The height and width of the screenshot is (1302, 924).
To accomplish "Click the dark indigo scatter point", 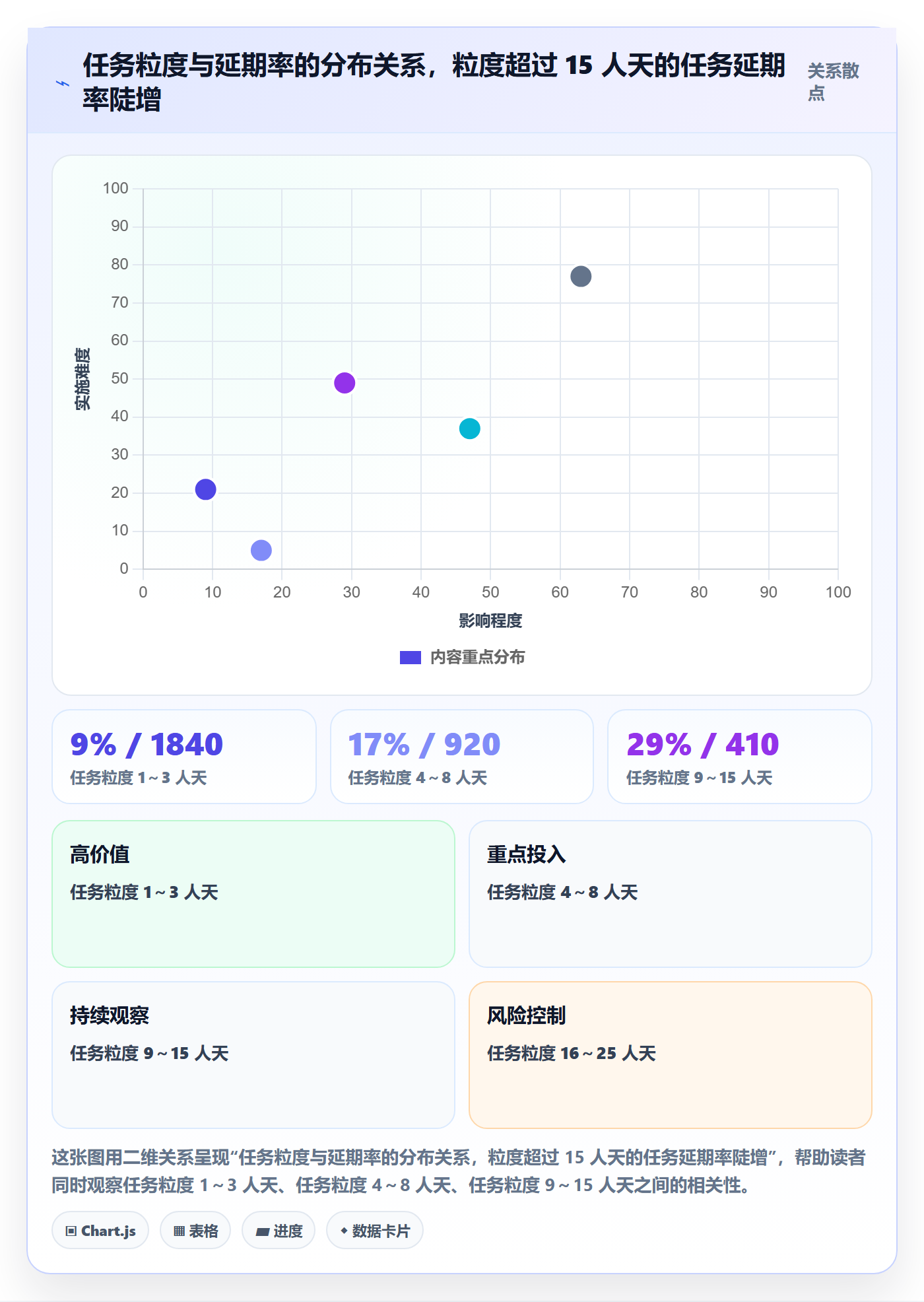I will click(x=205, y=489).
